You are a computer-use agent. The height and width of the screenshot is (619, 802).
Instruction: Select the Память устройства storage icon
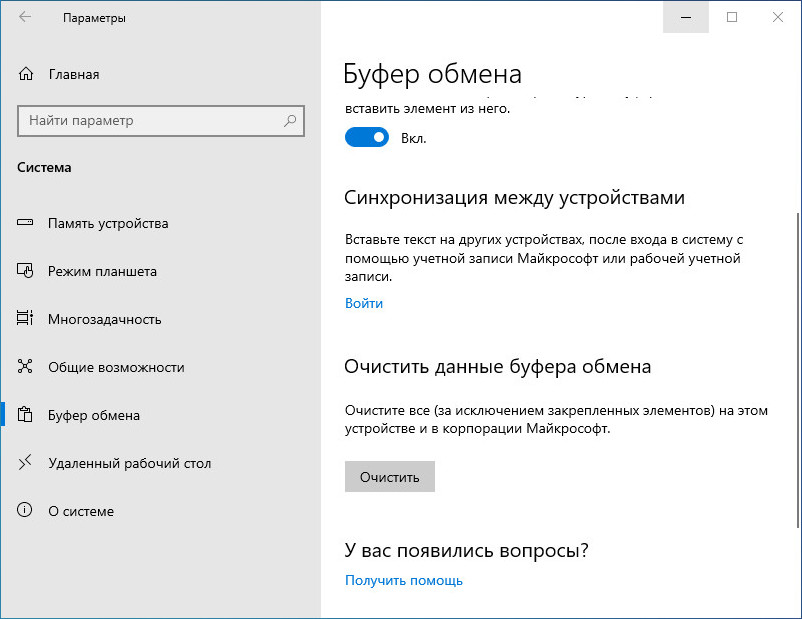click(25, 223)
